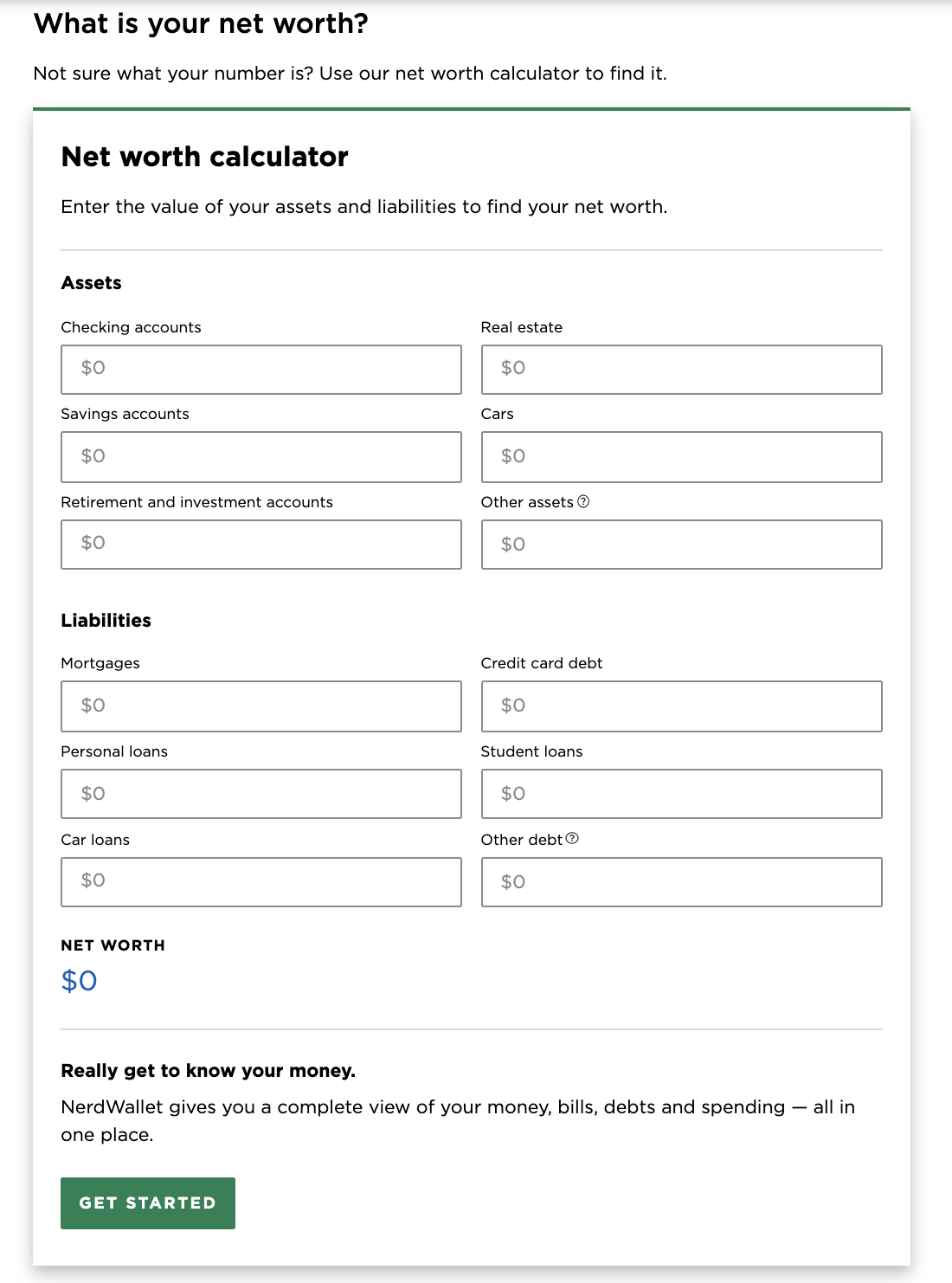Screen dimensions: 952x1283
Task: Select the Car loans input field
Action: [261, 882]
